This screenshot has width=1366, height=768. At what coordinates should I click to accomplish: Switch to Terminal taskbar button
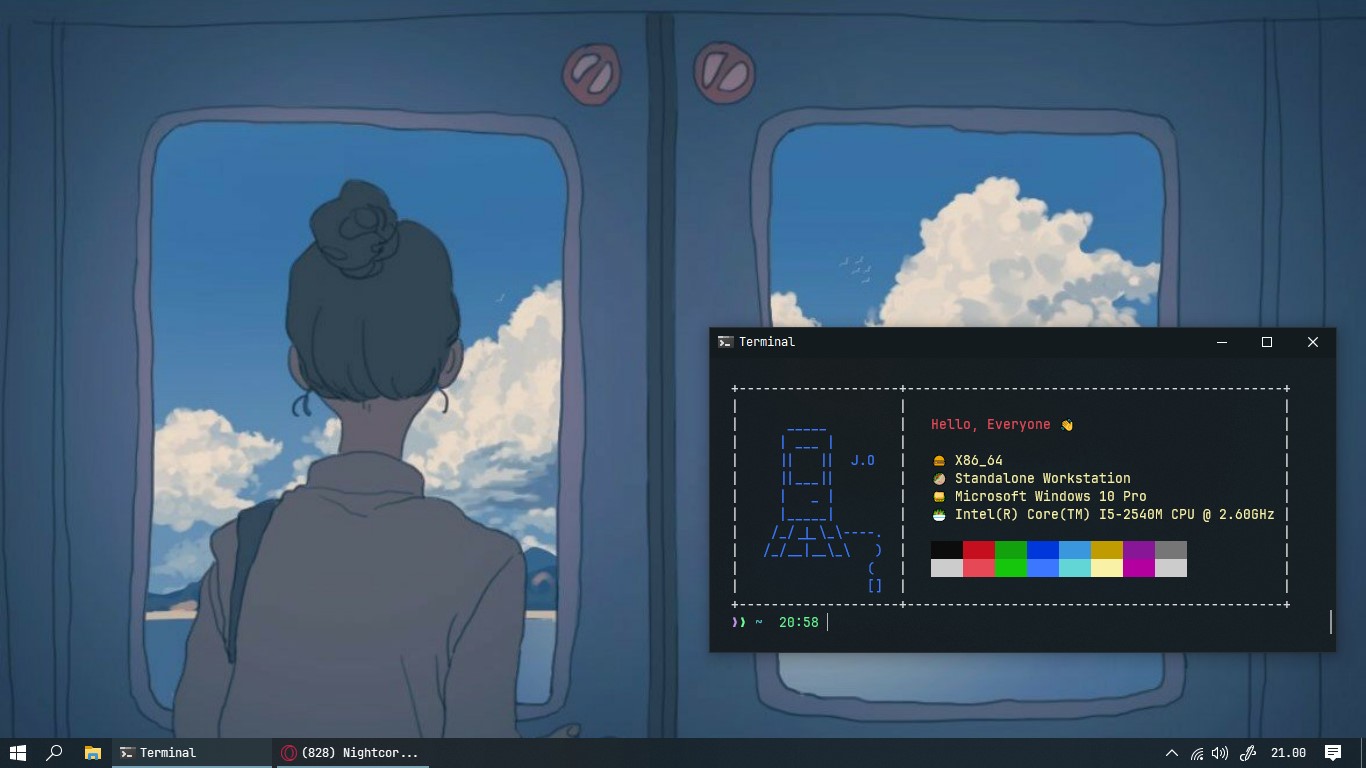point(192,753)
